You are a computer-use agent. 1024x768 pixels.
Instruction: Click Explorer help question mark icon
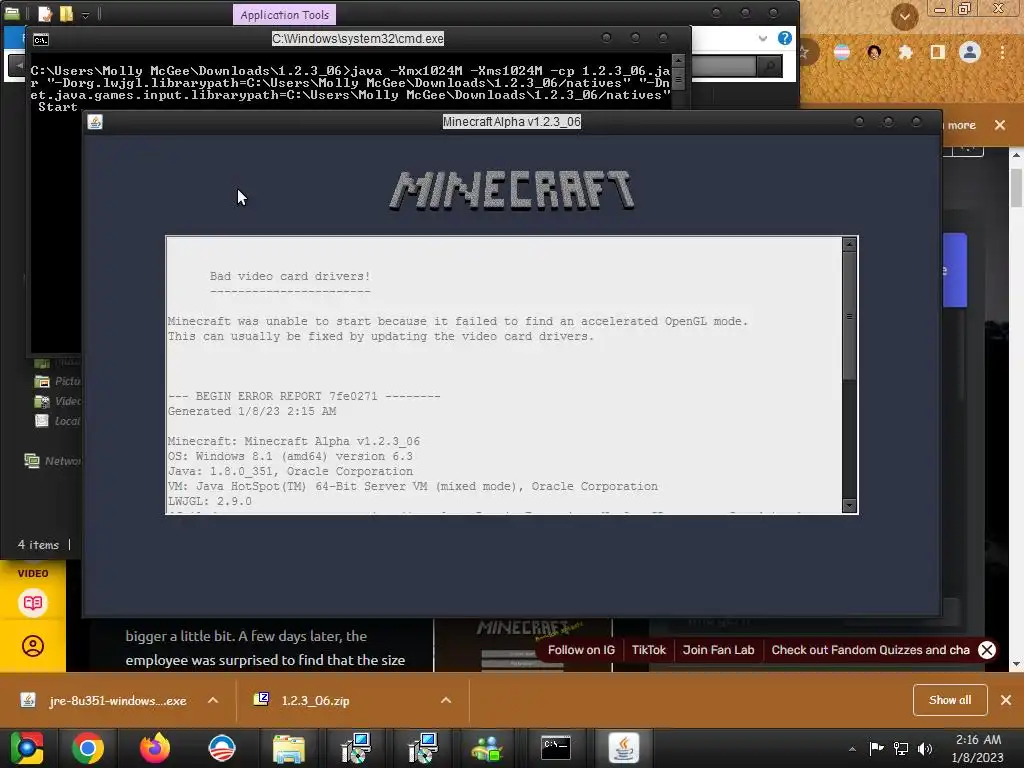click(784, 38)
